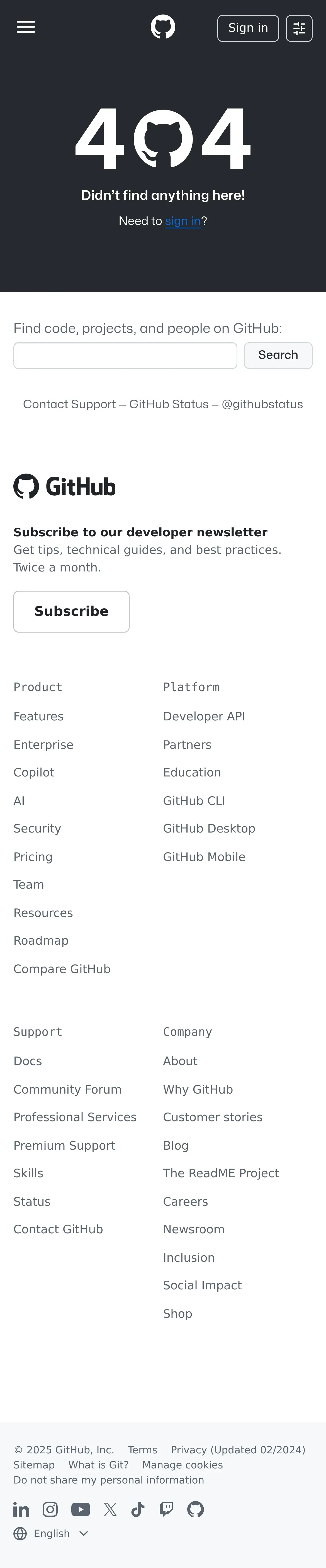Focus the GitHub search input field
The image size is (326, 1568).
(125, 356)
